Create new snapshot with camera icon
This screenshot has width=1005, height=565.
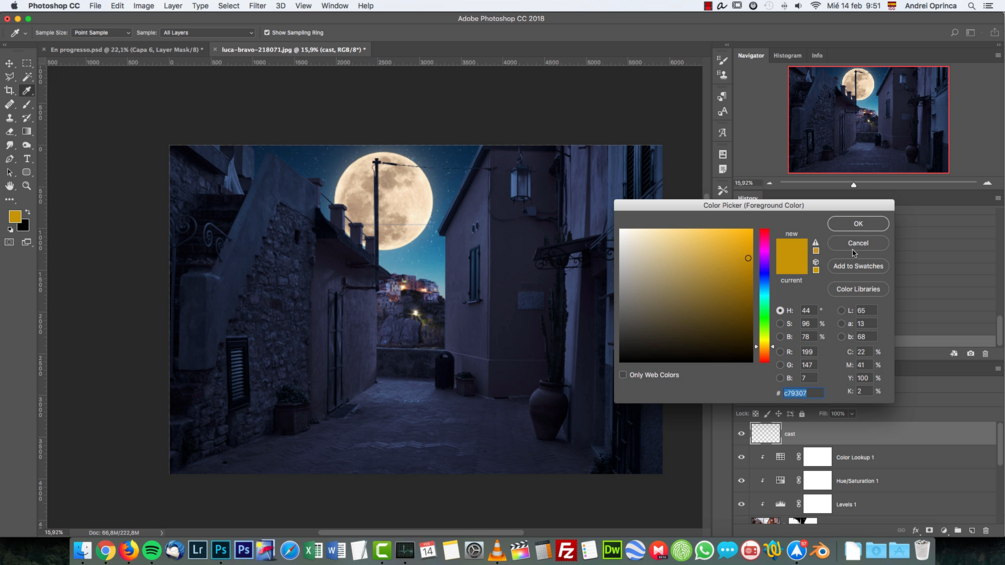pos(970,354)
